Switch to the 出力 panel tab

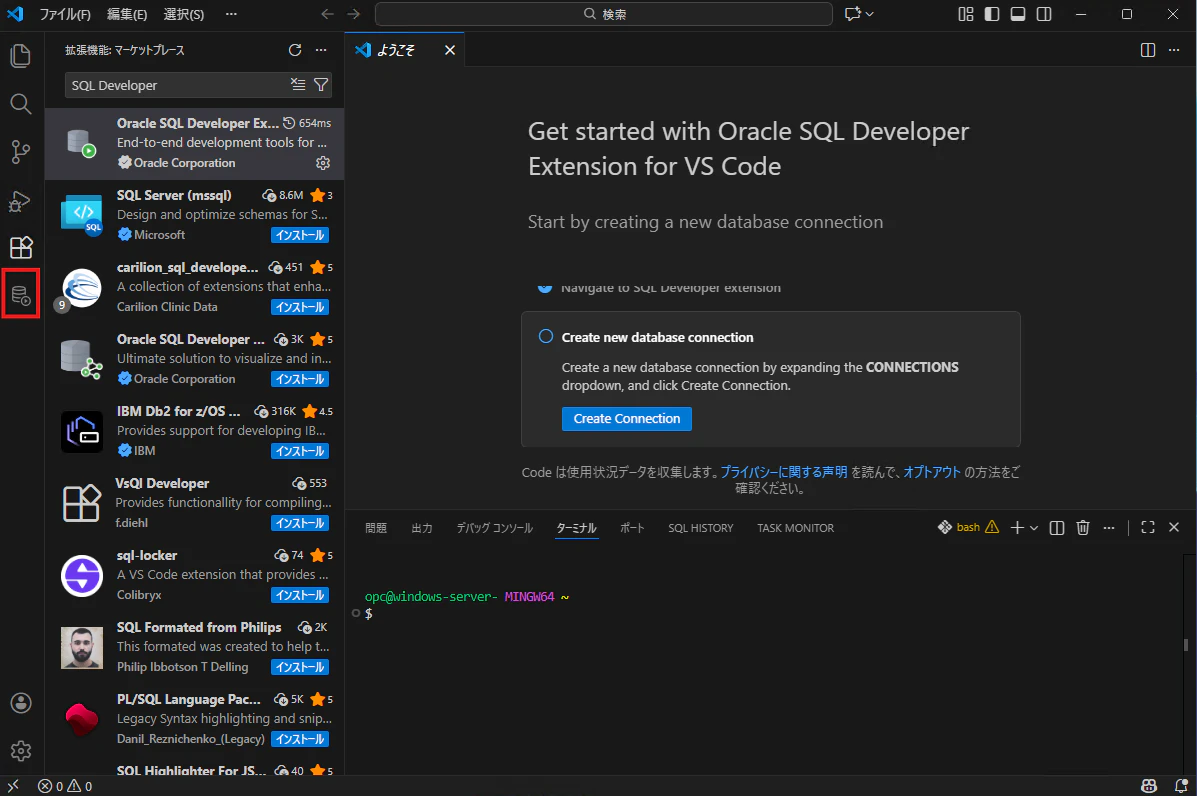click(421, 527)
